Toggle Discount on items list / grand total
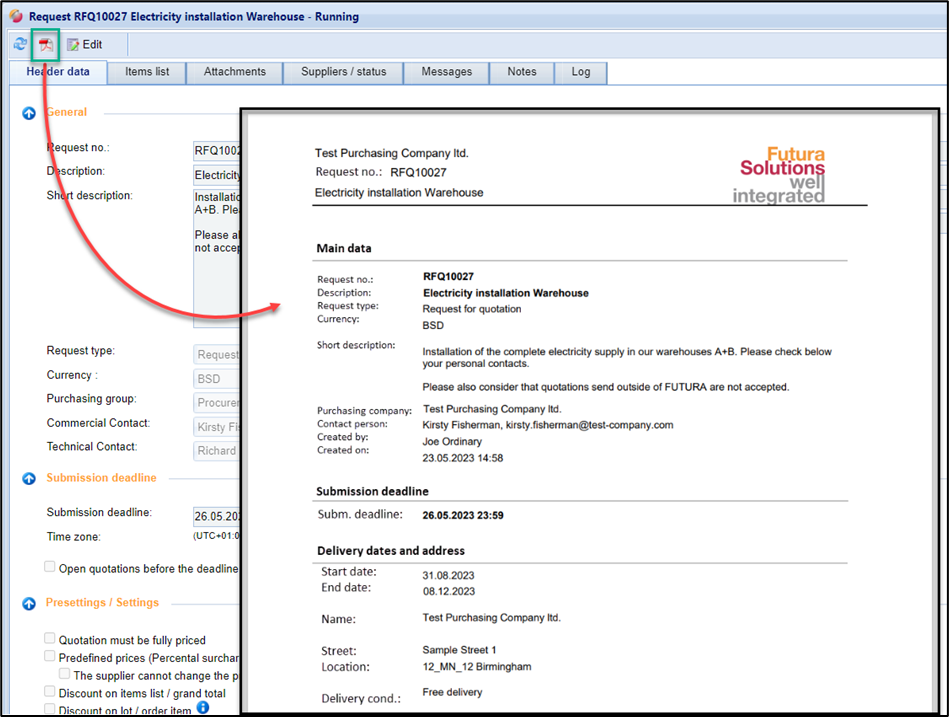This screenshot has width=949, height=717. tap(50, 692)
